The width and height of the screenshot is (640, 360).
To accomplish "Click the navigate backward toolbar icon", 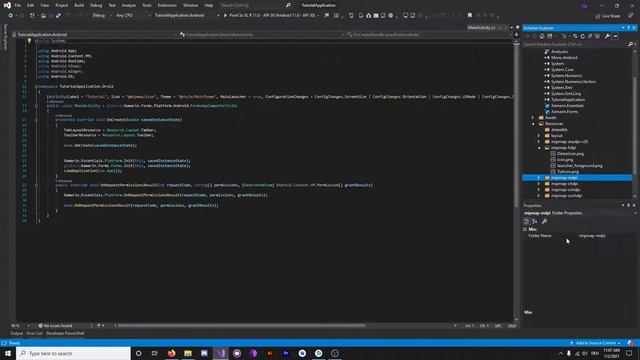I will point(10,16).
